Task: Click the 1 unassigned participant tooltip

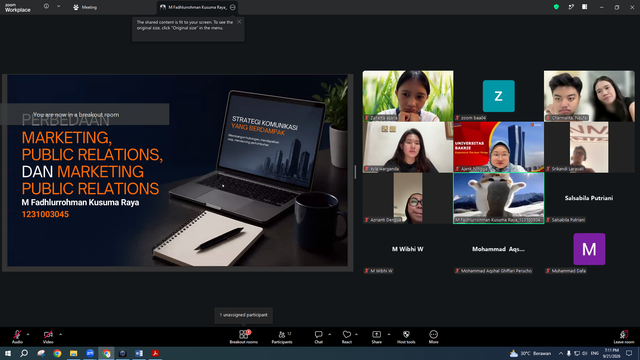Action: pyautogui.click(x=244, y=315)
